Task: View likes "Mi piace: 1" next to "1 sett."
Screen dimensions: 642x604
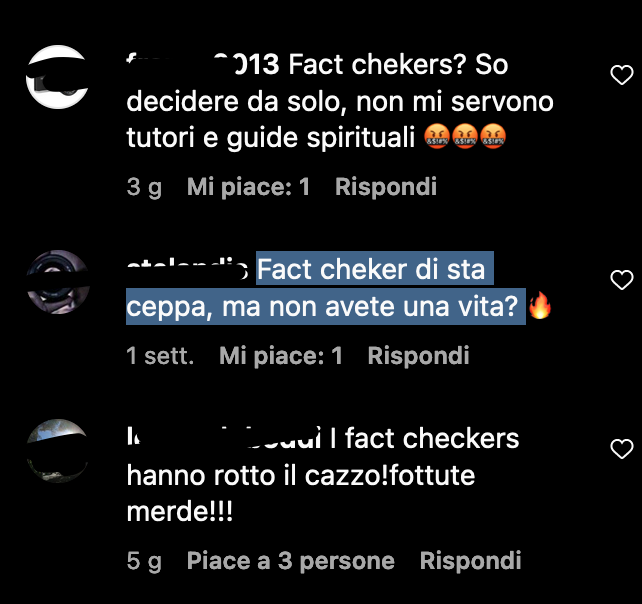Action: (x=280, y=355)
